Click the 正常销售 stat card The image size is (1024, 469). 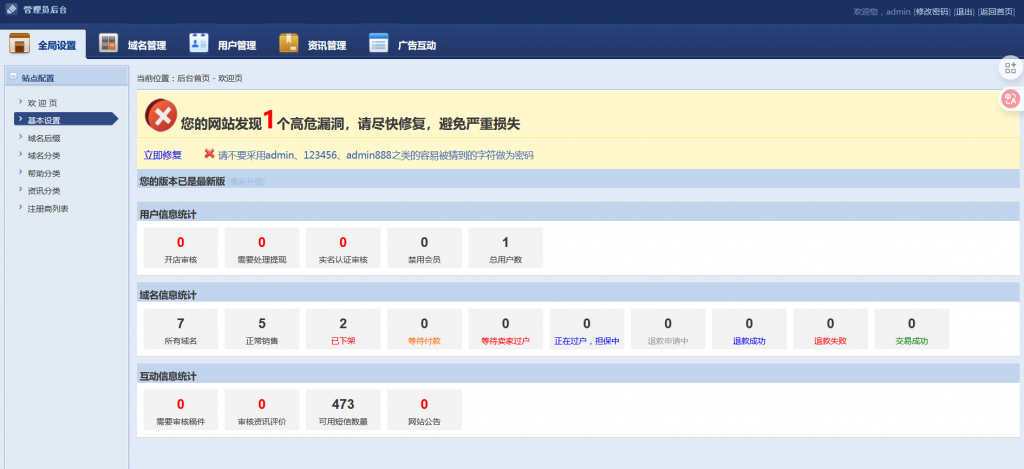point(262,329)
